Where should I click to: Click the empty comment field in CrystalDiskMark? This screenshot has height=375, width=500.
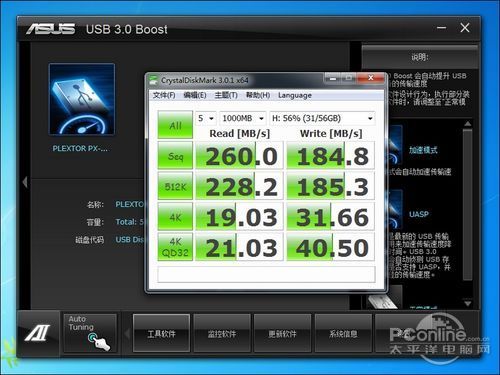[266, 274]
